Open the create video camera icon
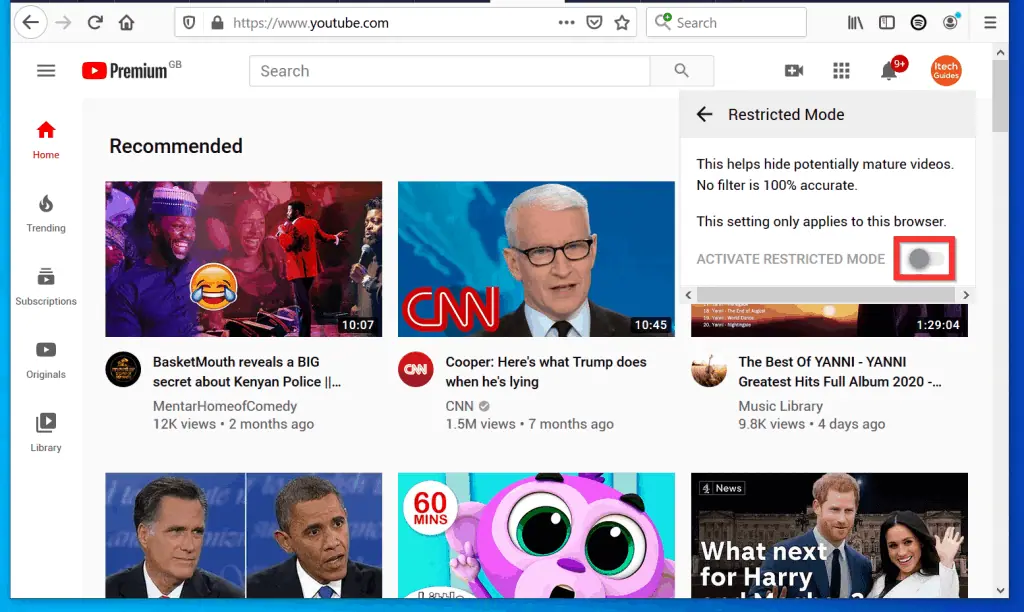Viewport: 1024px width, 612px height. [x=793, y=71]
